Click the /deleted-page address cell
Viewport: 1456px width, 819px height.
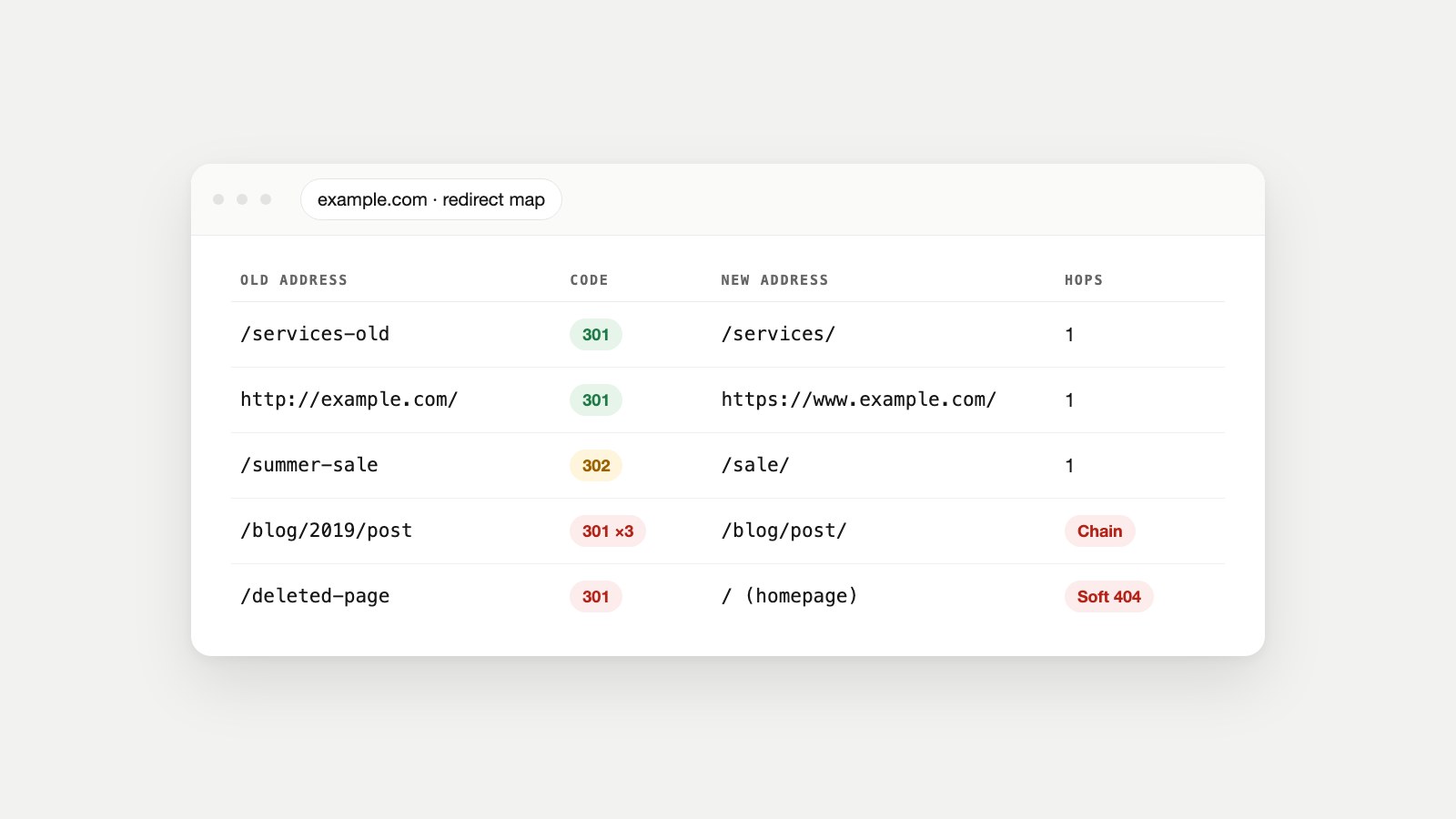[x=315, y=596]
